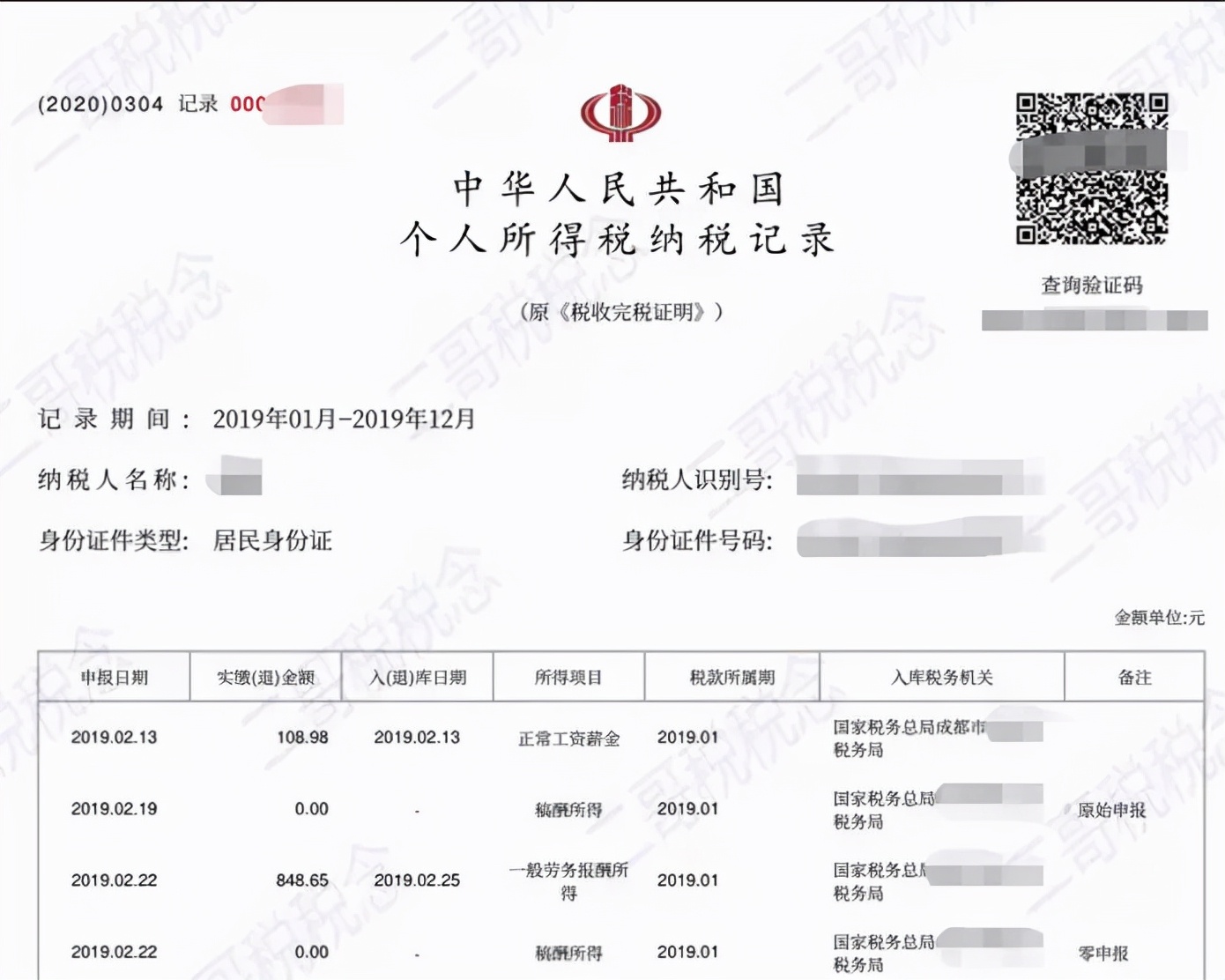Click the 原始申报 remark
This screenshot has width=1225, height=980.
coord(1111,810)
